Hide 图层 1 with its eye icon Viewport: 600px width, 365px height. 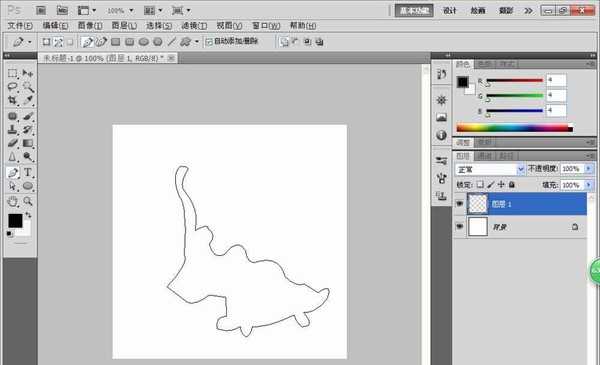(459, 204)
